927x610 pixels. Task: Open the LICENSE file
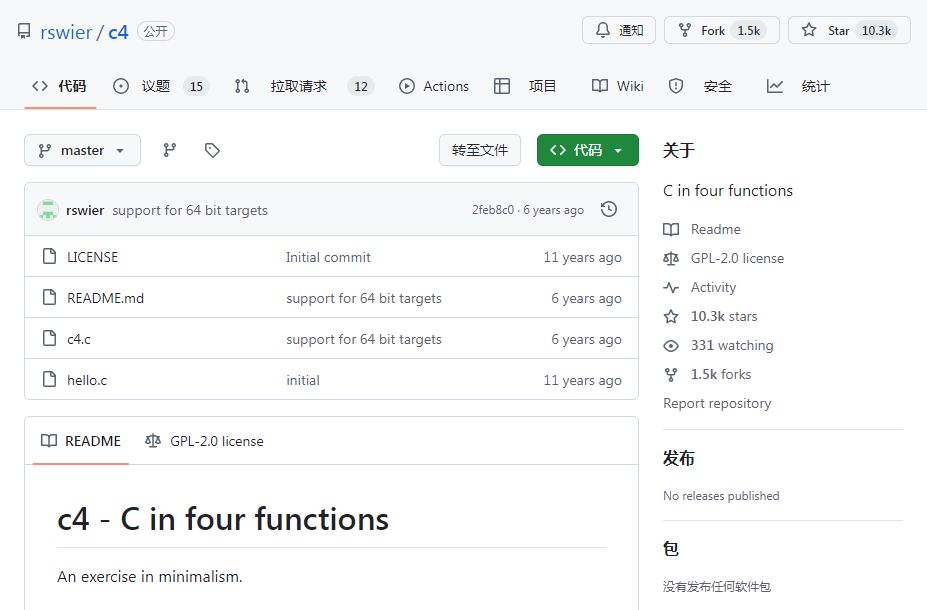[92, 257]
